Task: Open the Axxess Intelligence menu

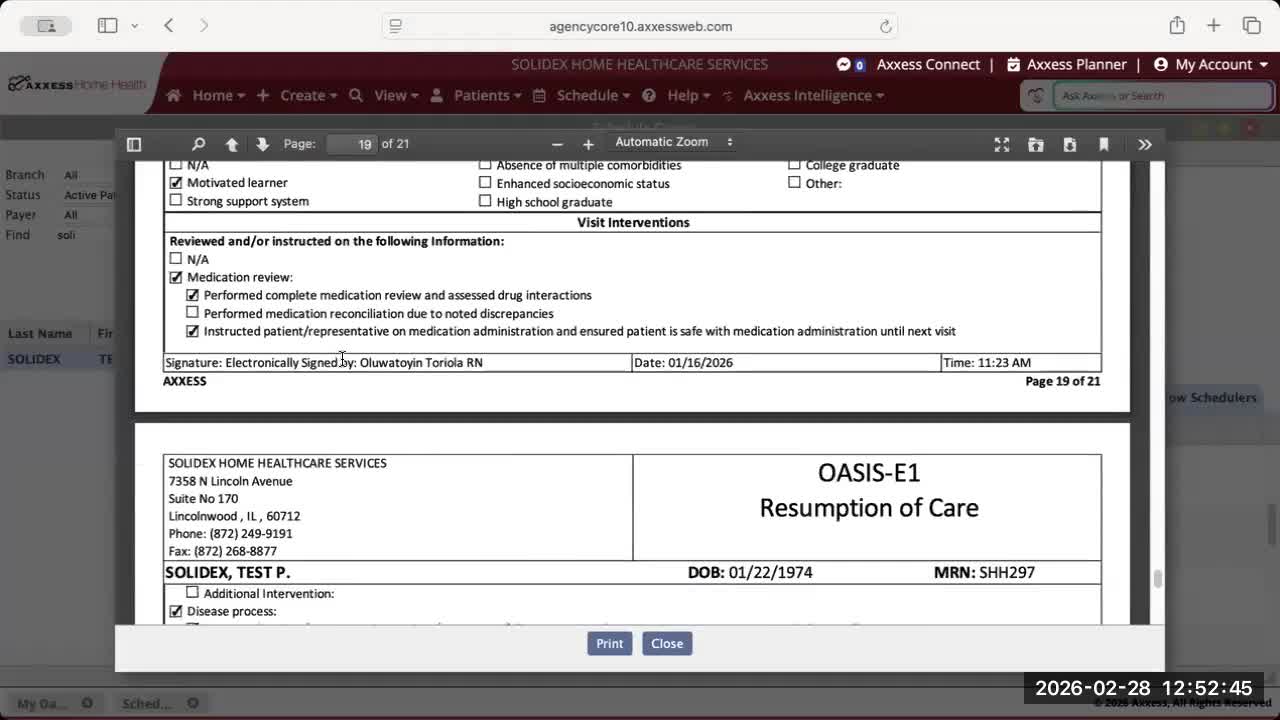Action: point(812,95)
